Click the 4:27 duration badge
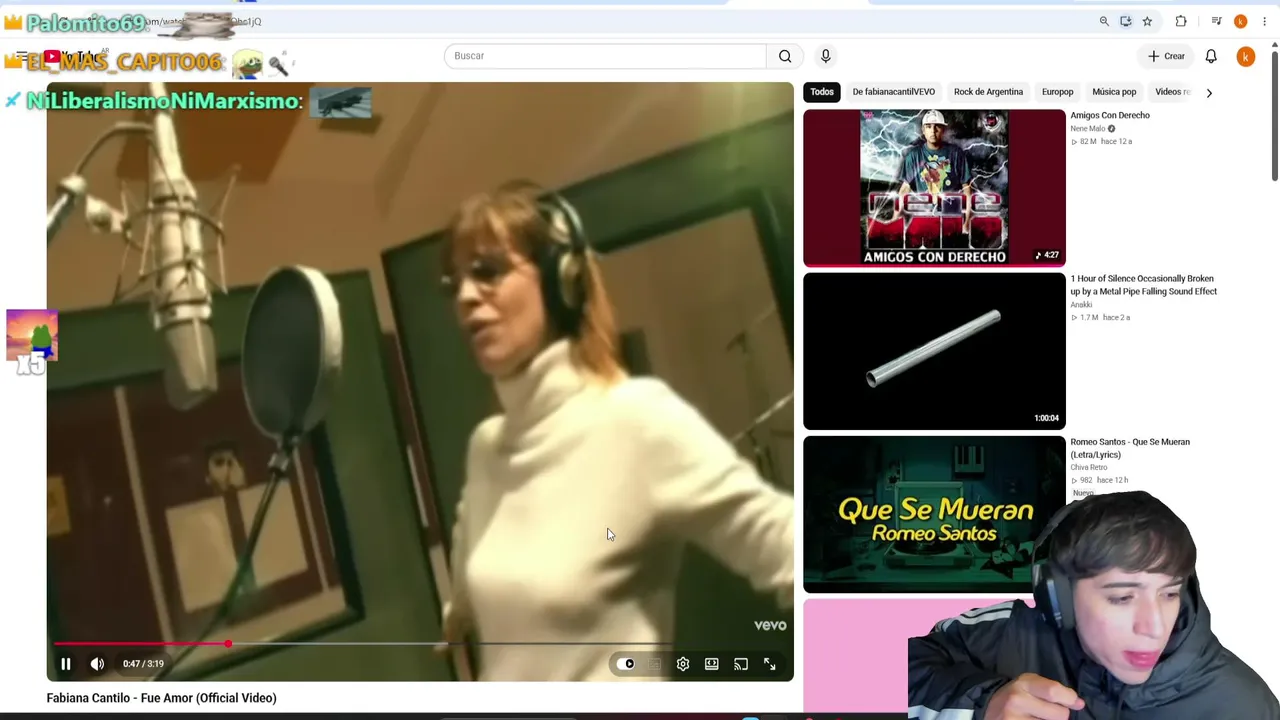1280x720 pixels. pyautogui.click(x=1048, y=255)
